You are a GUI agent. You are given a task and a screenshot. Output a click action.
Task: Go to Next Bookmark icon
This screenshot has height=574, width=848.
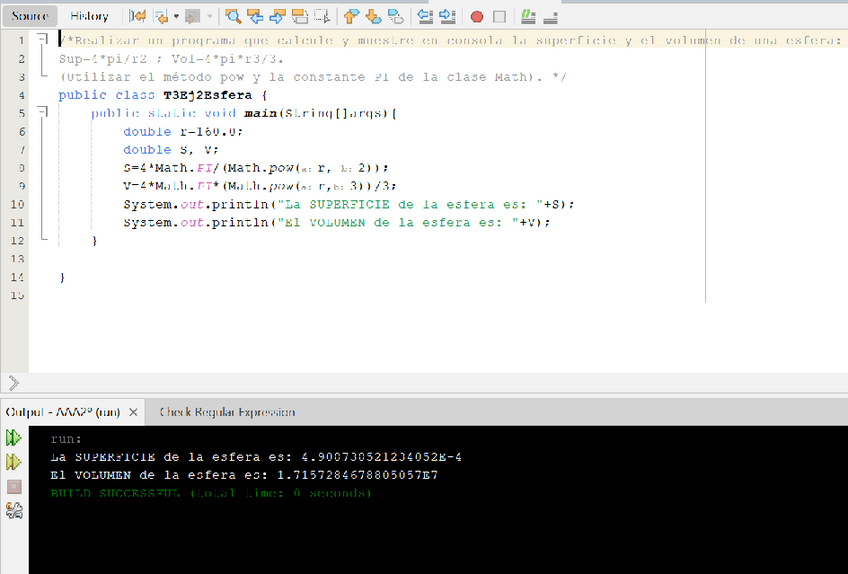tap(373, 16)
